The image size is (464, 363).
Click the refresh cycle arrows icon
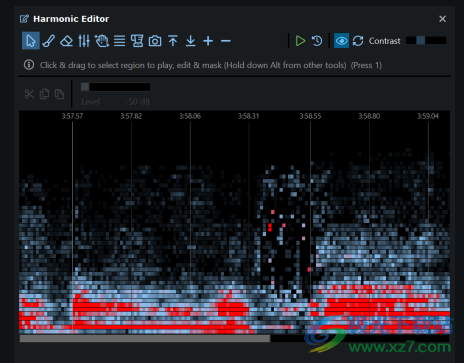(x=358, y=41)
